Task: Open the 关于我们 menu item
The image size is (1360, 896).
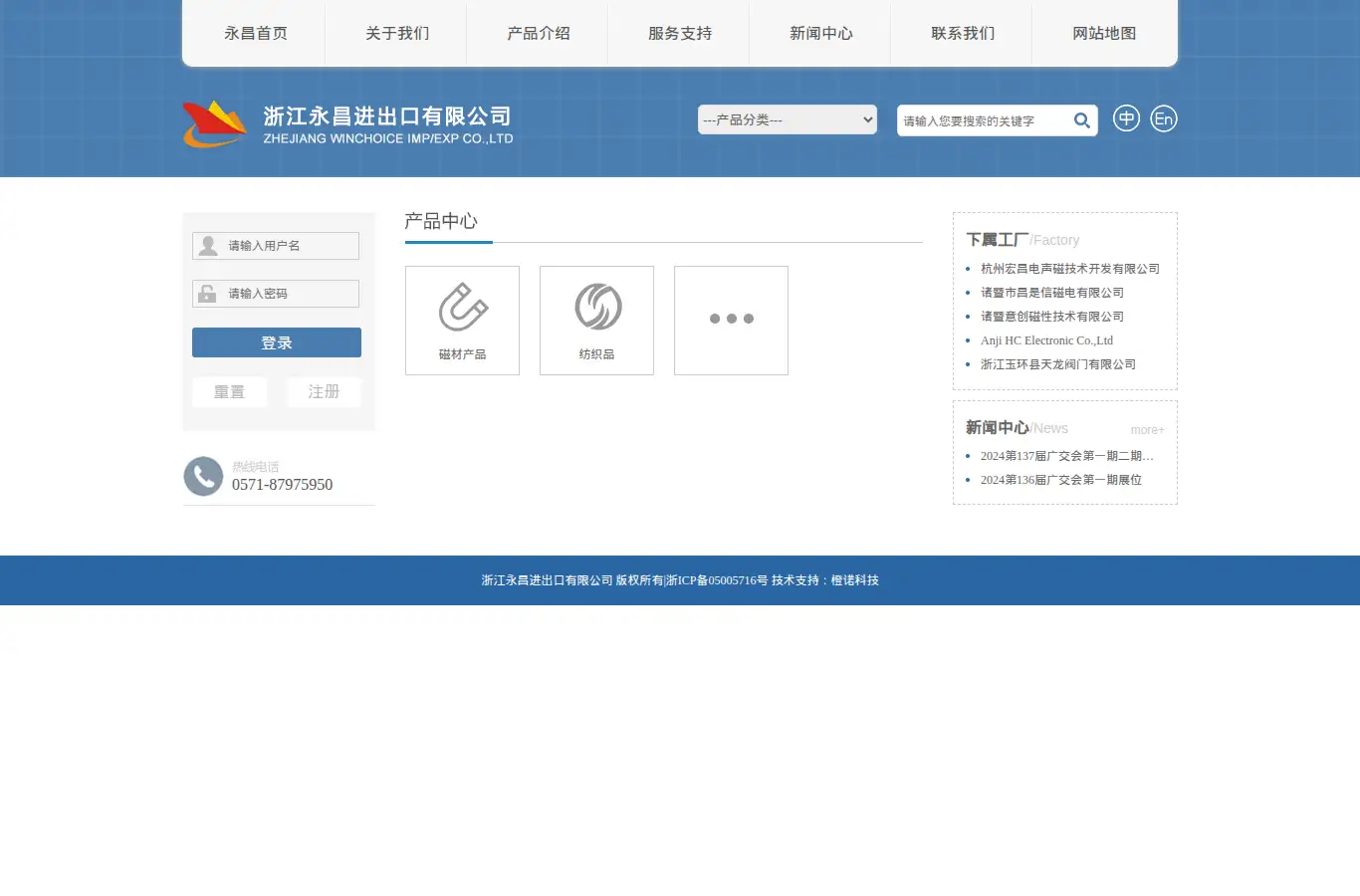Action: coord(396,33)
